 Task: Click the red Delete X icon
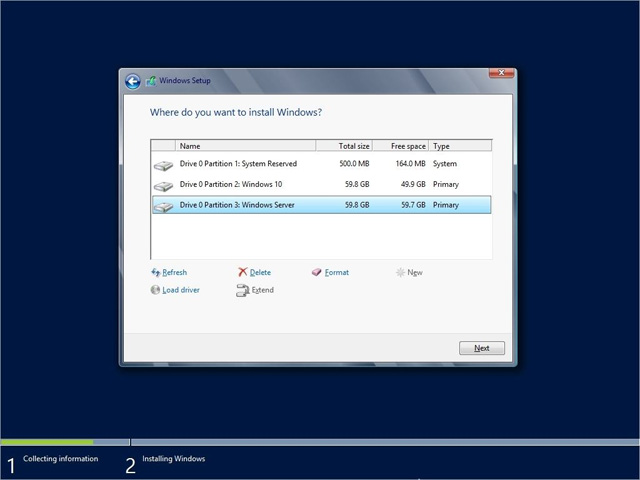click(242, 272)
